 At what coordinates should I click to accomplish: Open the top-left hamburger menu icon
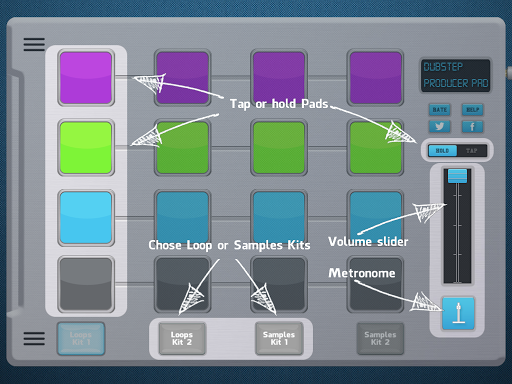pos(34,44)
